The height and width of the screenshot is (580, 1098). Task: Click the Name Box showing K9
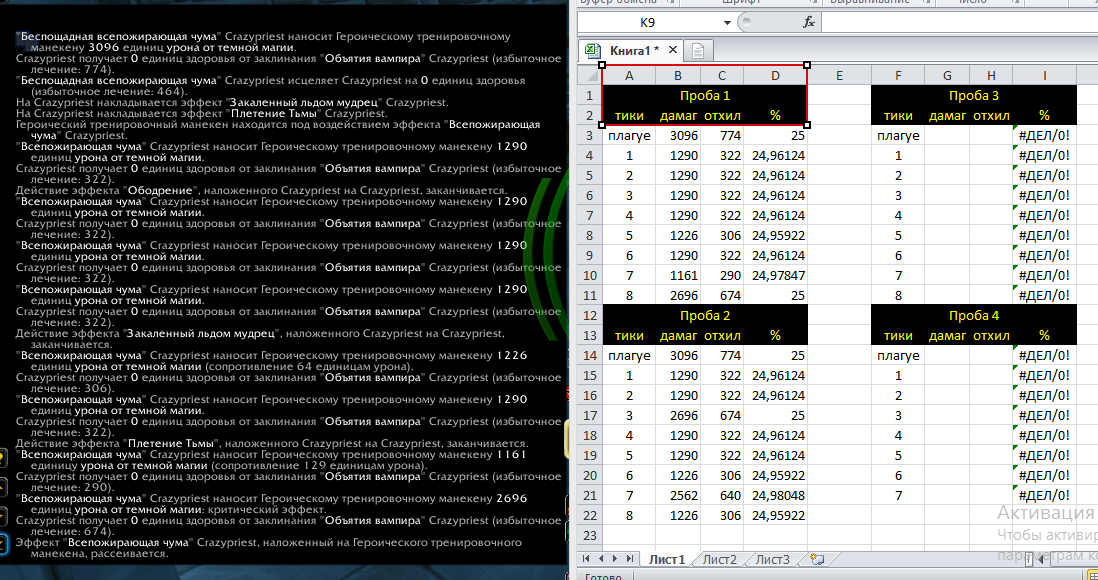[648, 22]
